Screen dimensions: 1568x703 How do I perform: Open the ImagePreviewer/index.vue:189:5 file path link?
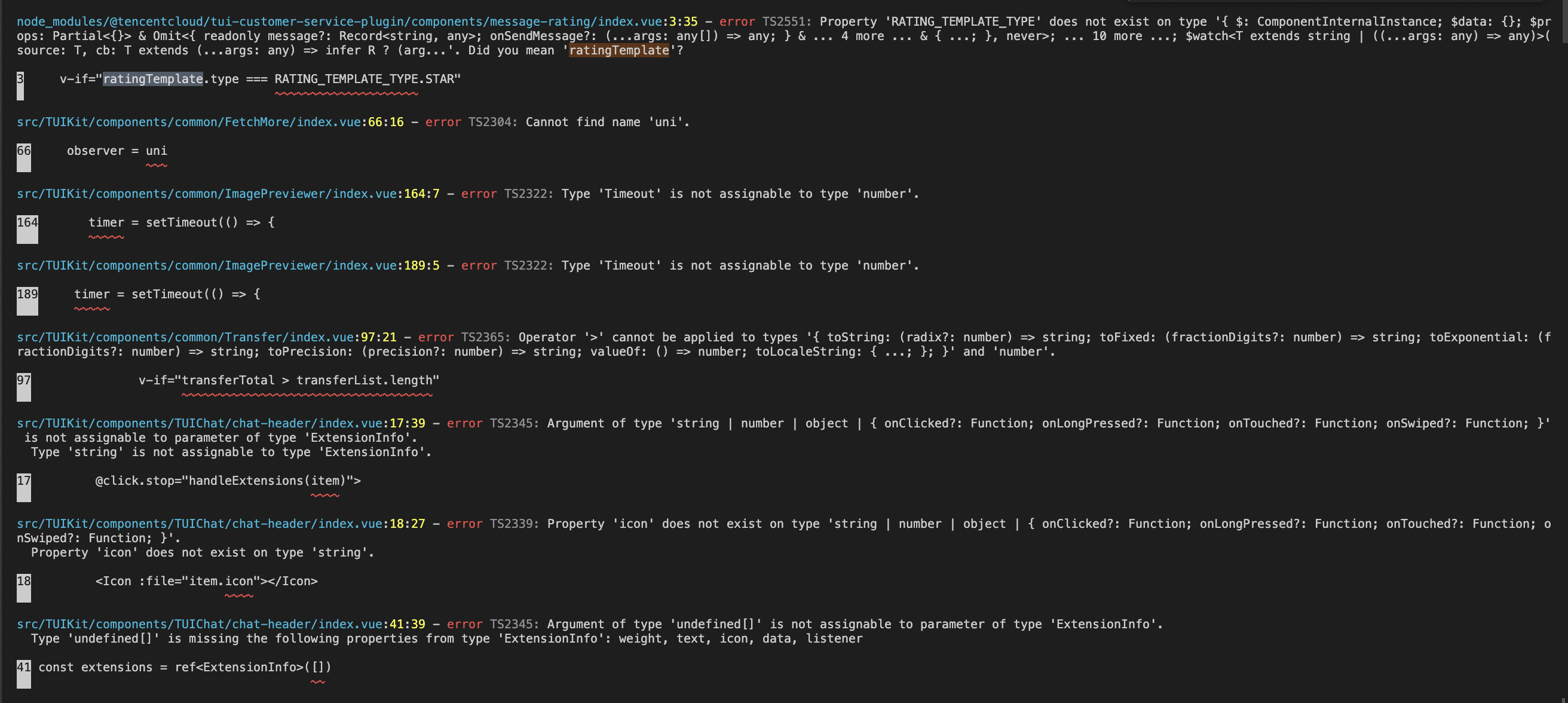[x=228, y=265]
